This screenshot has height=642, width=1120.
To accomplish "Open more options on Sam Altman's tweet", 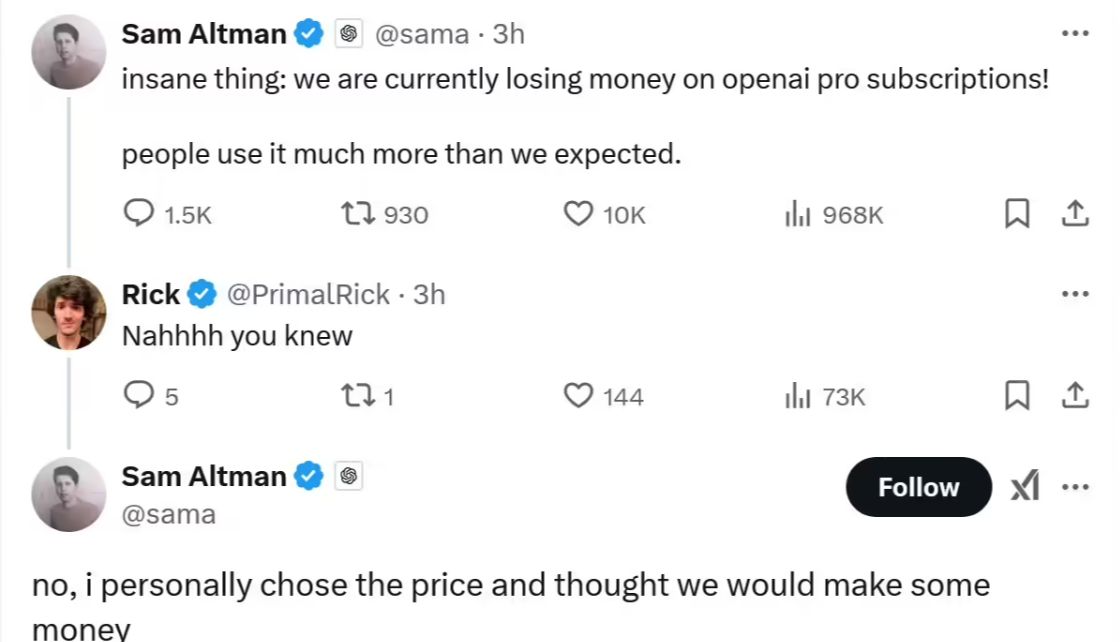I will 1075,33.
